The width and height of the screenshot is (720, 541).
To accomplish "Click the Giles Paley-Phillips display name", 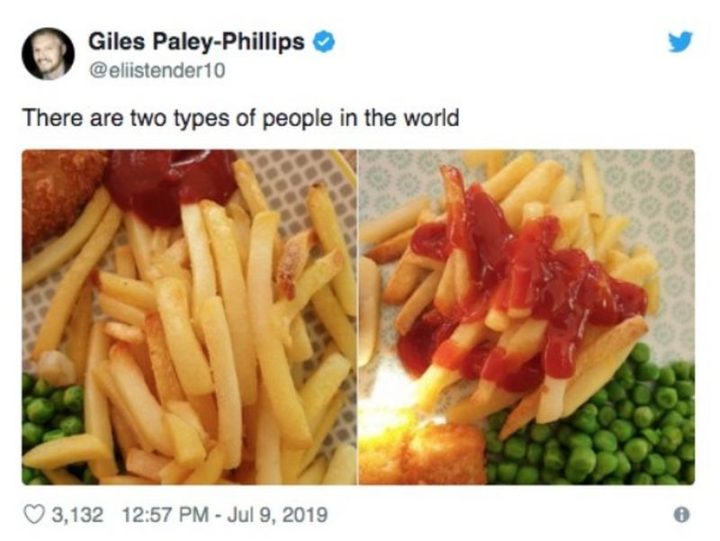I will click(x=196, y=41).
